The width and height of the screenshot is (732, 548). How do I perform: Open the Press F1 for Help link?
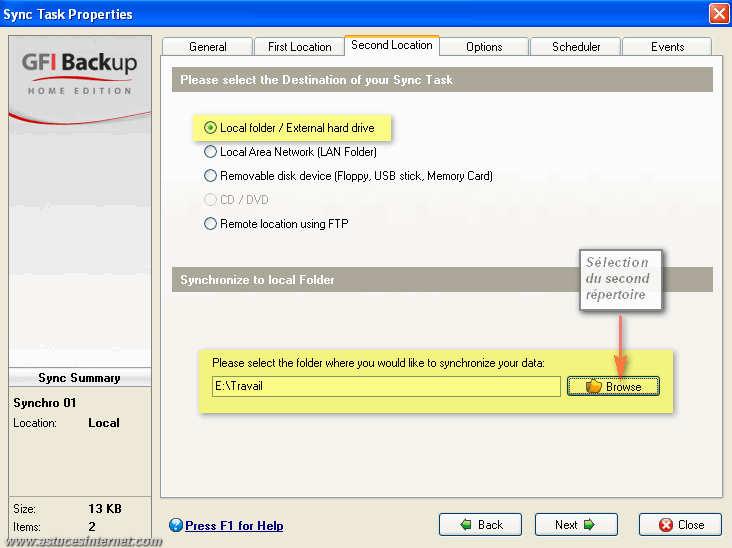coord(234,526)
